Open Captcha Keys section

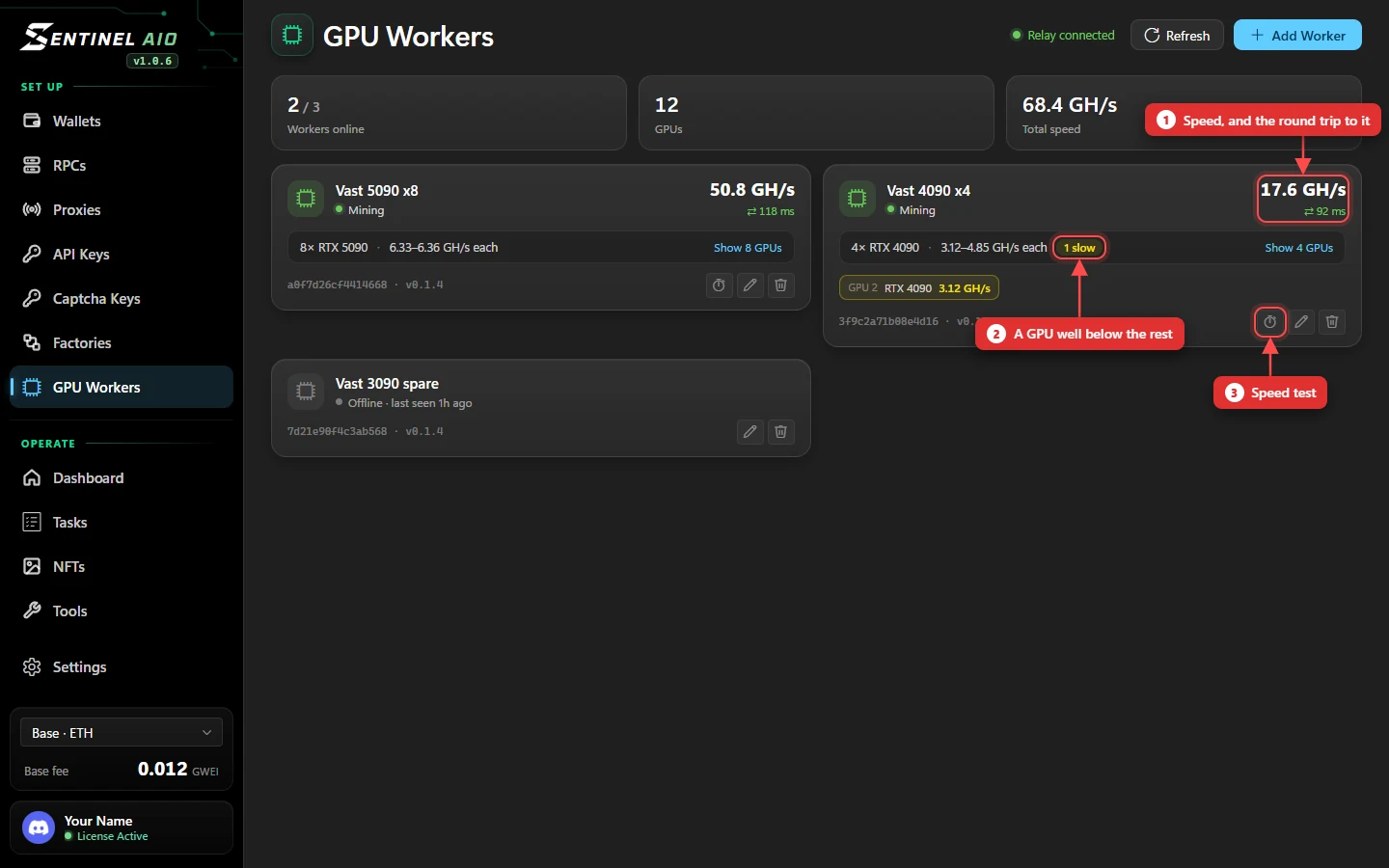(122, 299)
